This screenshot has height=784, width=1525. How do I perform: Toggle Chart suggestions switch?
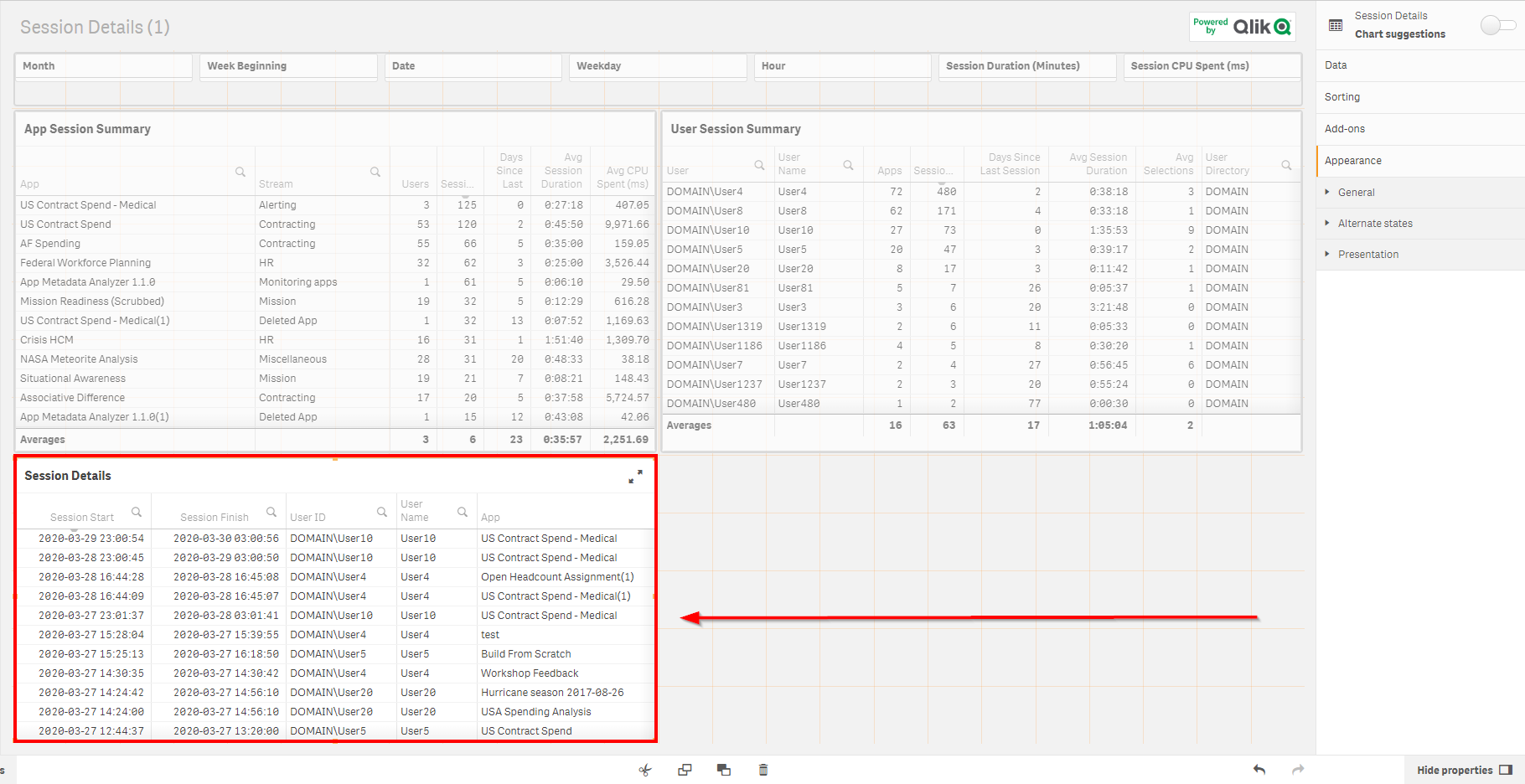[1497, 25]
